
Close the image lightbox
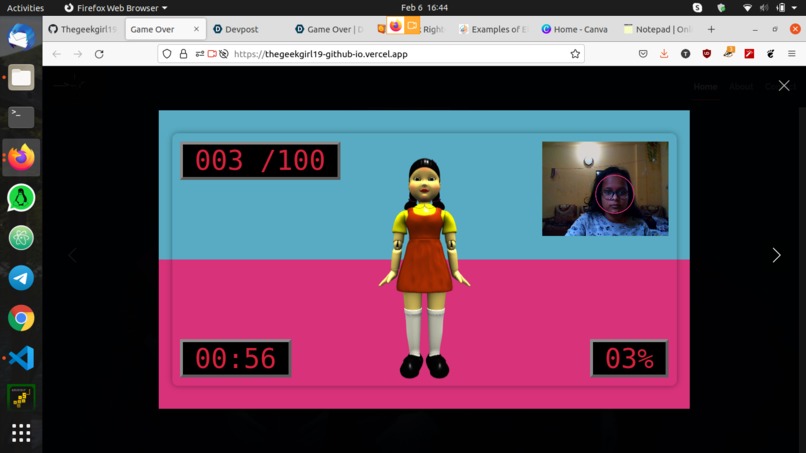[784, 85]
